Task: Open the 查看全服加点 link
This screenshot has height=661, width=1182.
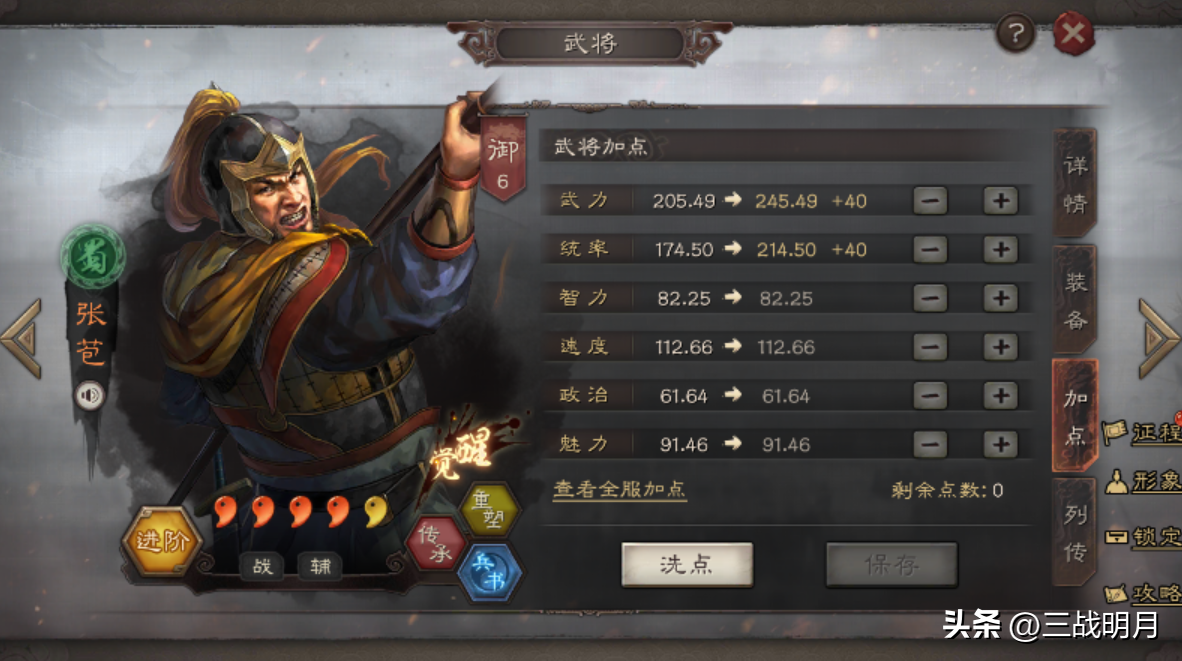Action: [620, 490]
